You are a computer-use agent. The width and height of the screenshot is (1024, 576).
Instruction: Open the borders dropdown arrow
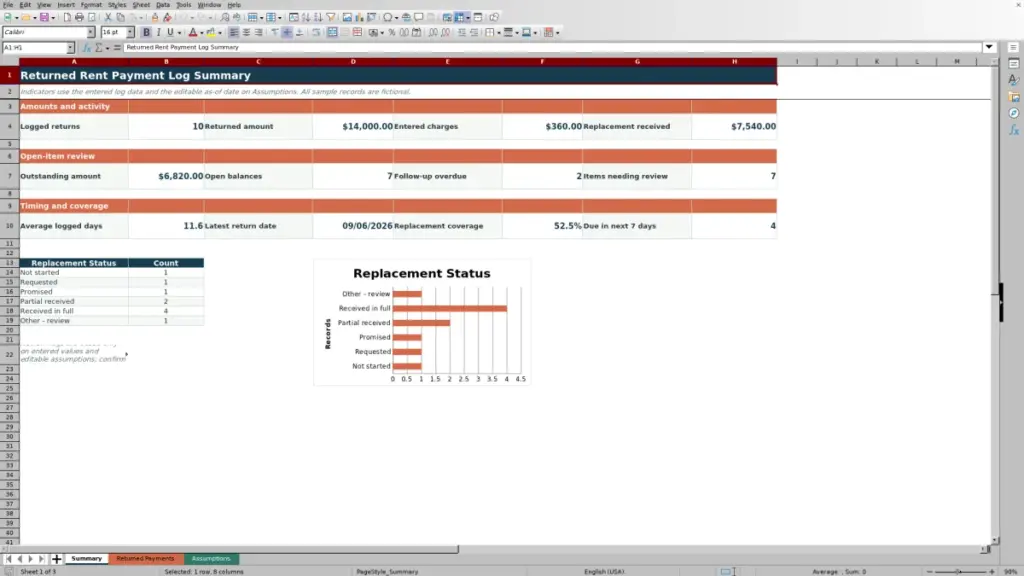tap(499, 33)
